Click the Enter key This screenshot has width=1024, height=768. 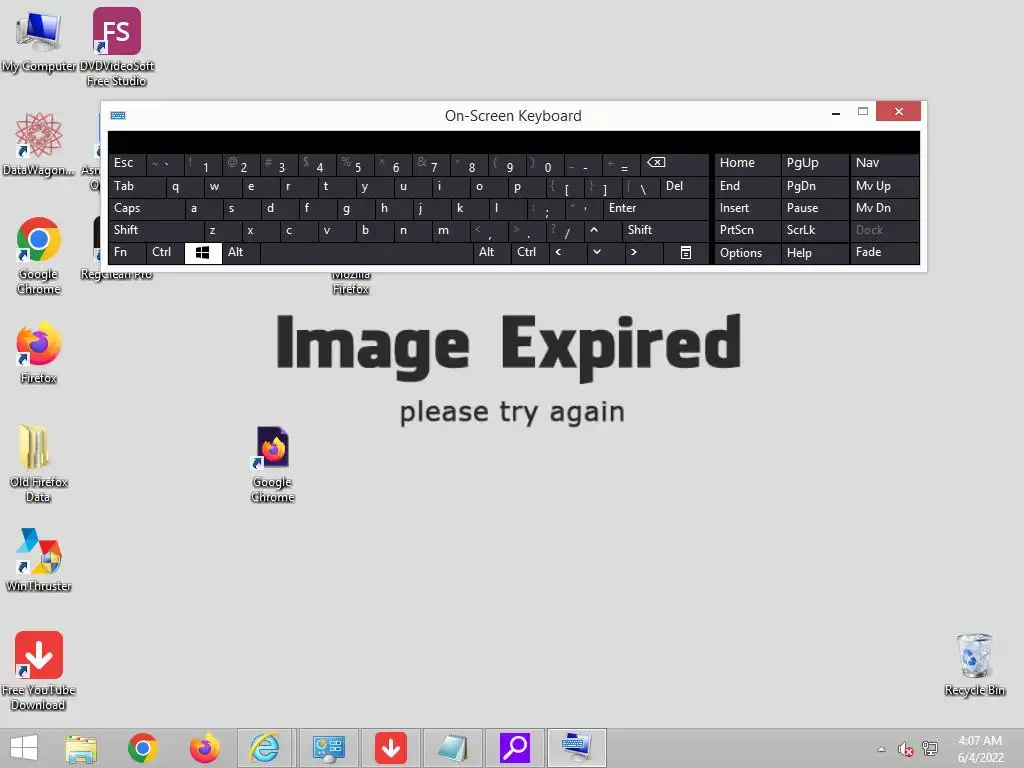pos(656,208)
